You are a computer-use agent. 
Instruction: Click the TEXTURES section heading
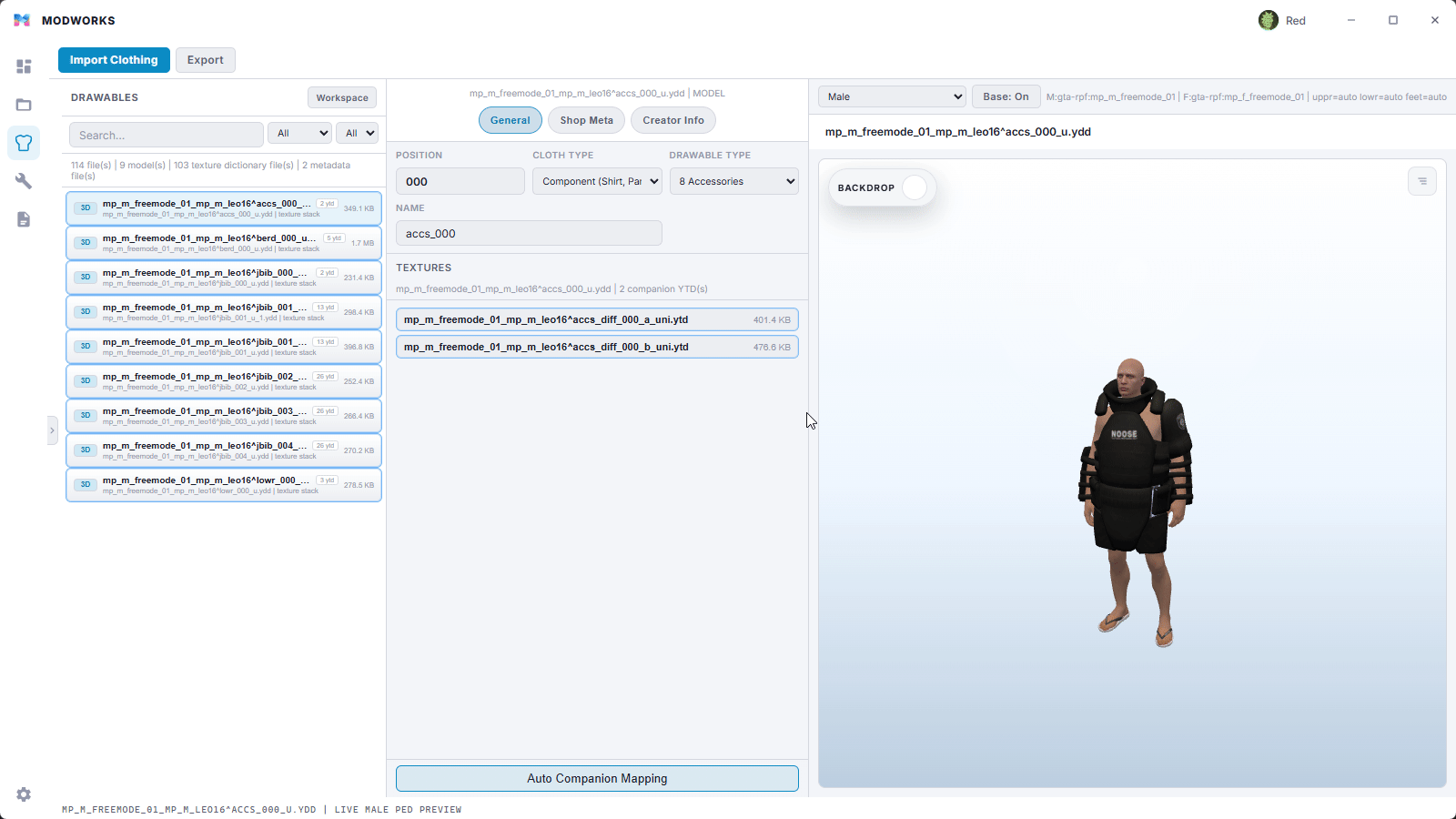[423, 268]
